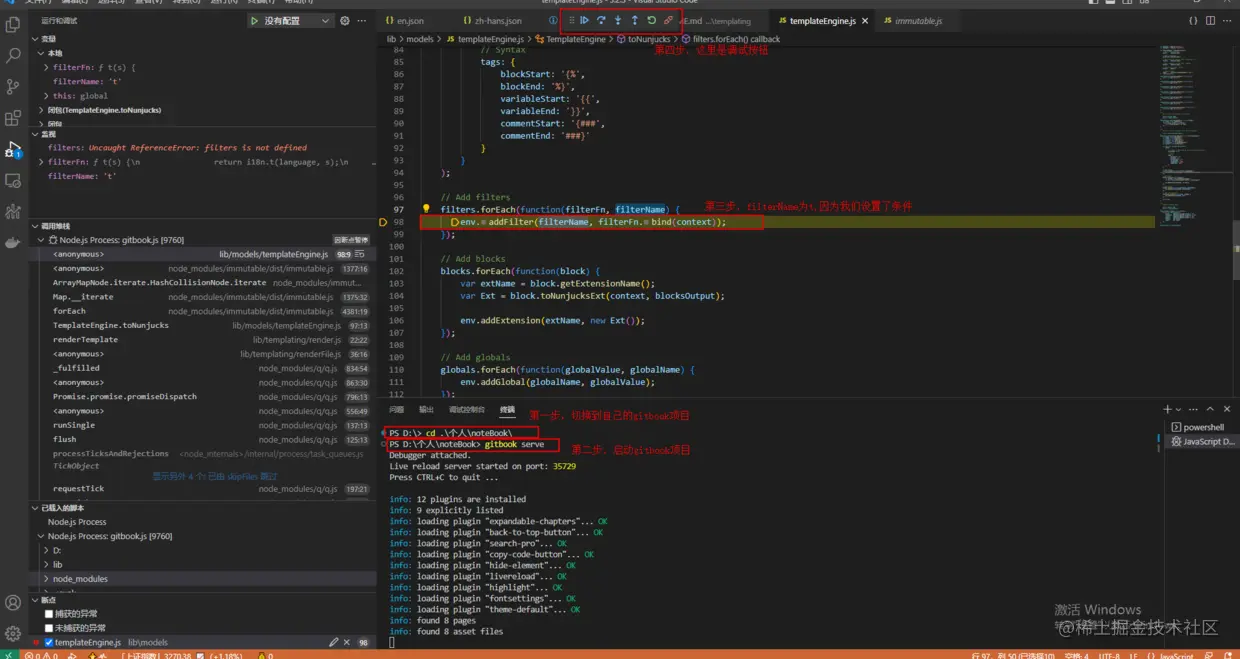Image resolution: width=1240 pixels, height=659 pixels.
Task: Disconnect the debugger with the plug icon
Action: (x=668, y=20)
